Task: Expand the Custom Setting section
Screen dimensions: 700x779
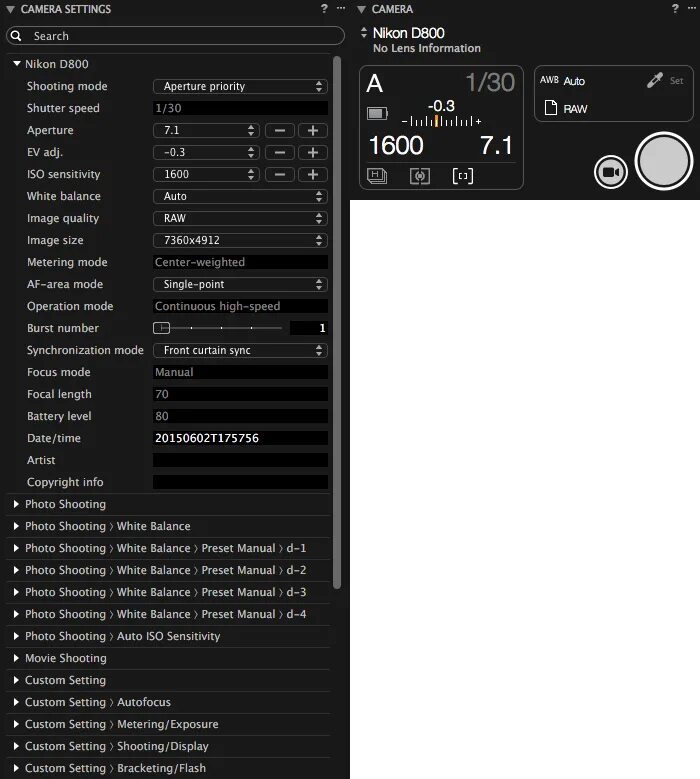Action: (x=16, y=680)
